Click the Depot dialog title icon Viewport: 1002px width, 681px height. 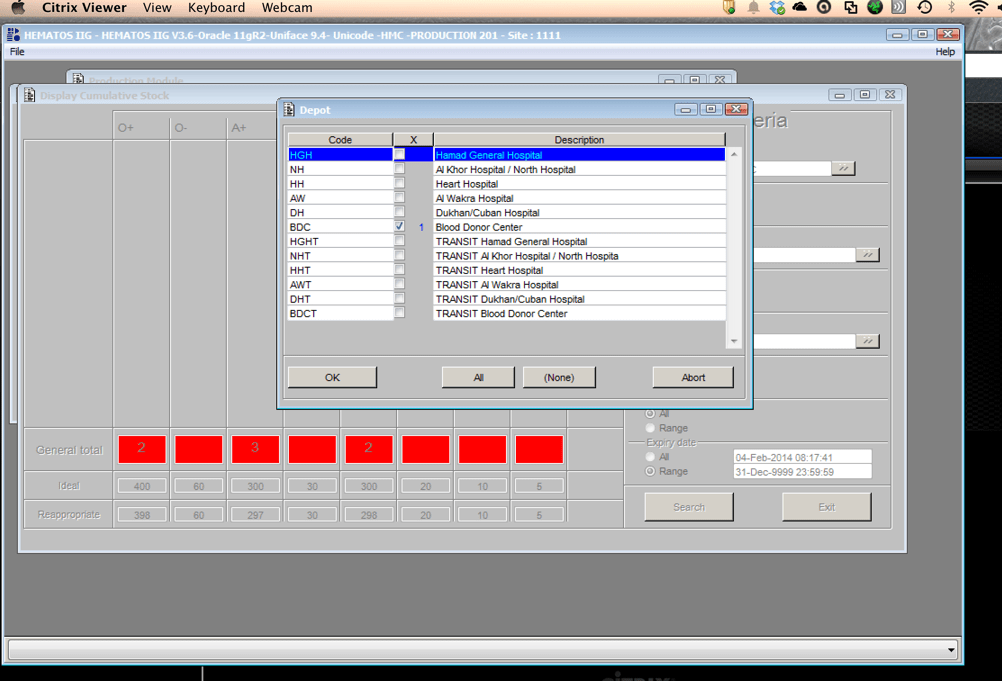click(x=289, y=110)
